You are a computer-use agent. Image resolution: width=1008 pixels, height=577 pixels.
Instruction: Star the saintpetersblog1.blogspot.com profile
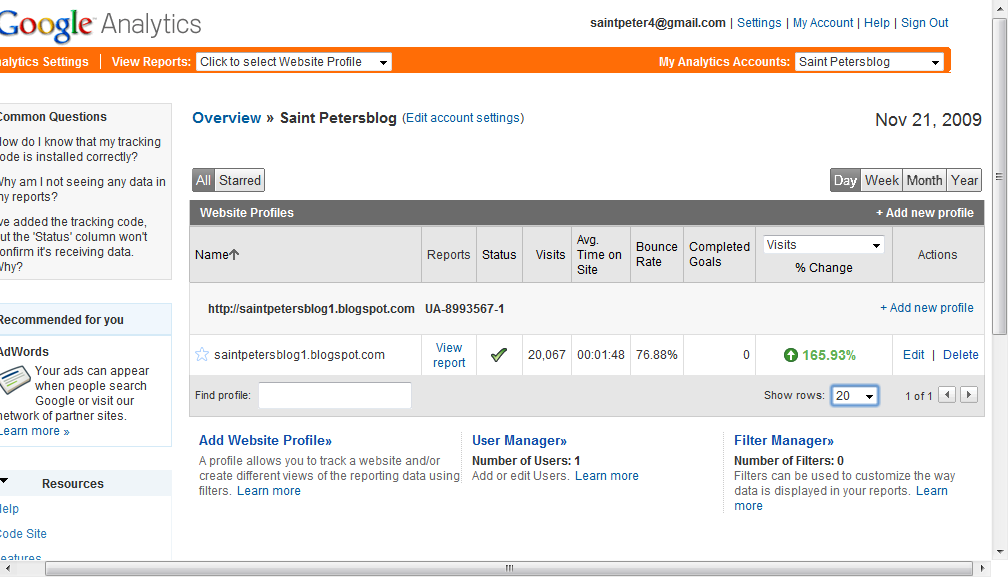(202, 355)
